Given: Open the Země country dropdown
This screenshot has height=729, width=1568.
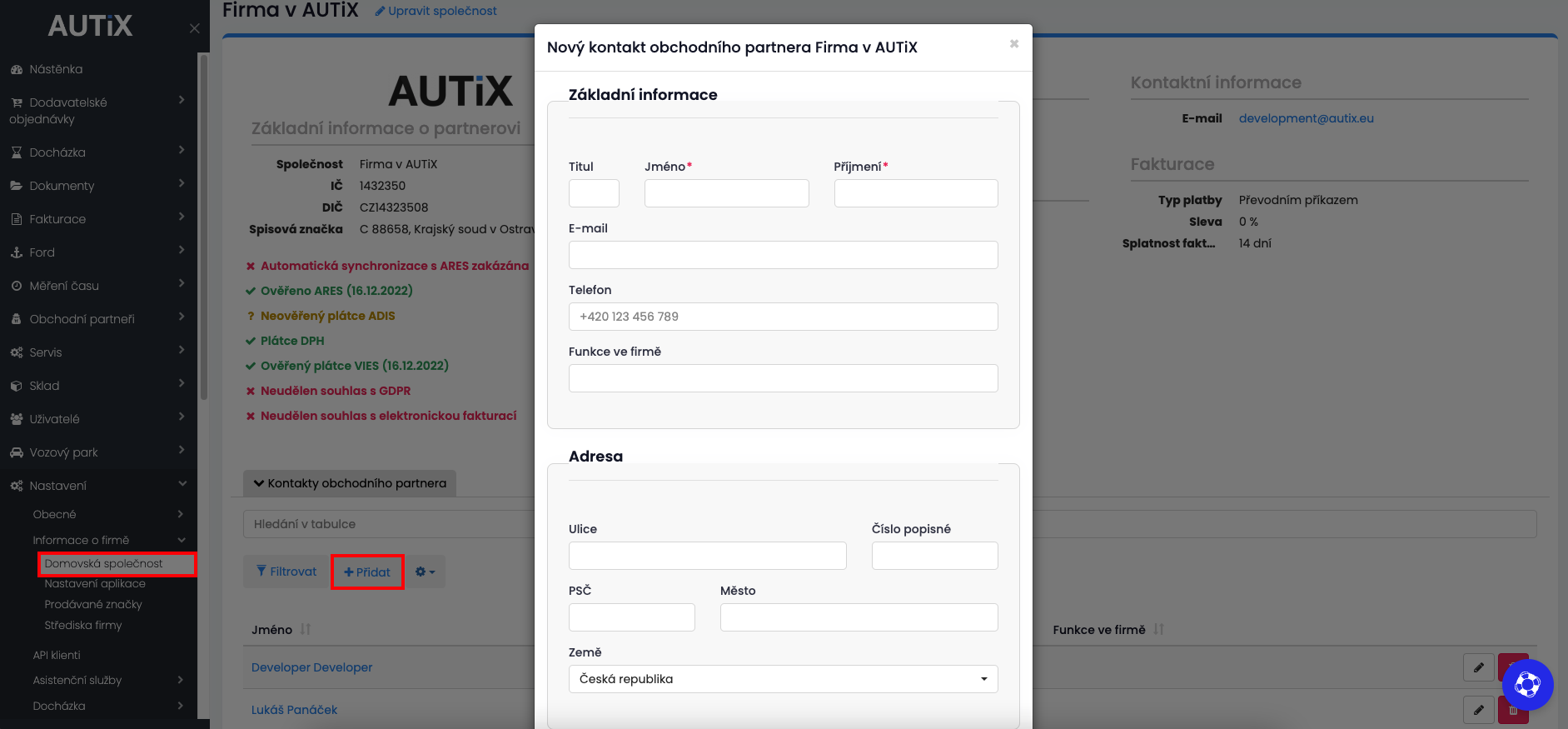Looking at the screenshot, I should pos(783,679).
